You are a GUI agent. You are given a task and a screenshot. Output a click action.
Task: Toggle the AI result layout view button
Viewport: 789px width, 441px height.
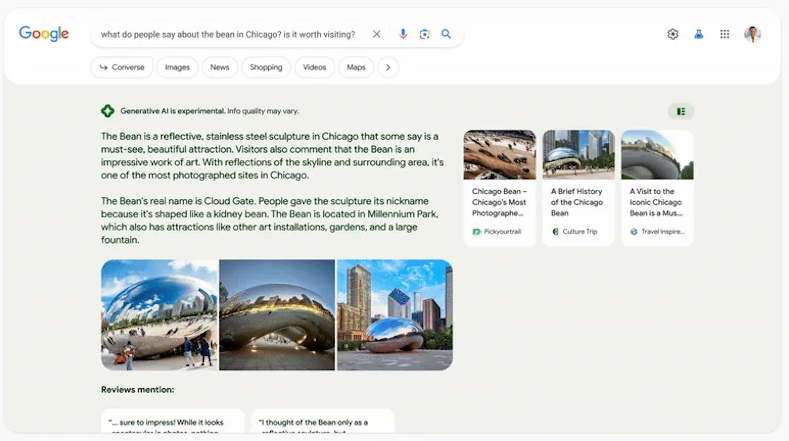(x=681, y=111)
